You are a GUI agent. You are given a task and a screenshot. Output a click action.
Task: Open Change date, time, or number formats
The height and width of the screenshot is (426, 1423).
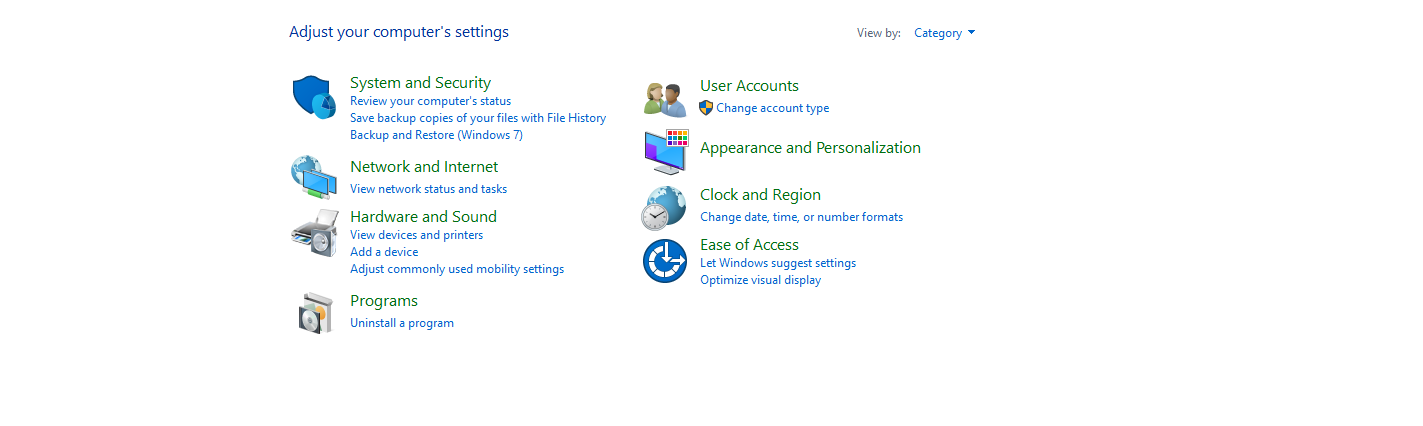pyautogui.click(x=801, y=217)
